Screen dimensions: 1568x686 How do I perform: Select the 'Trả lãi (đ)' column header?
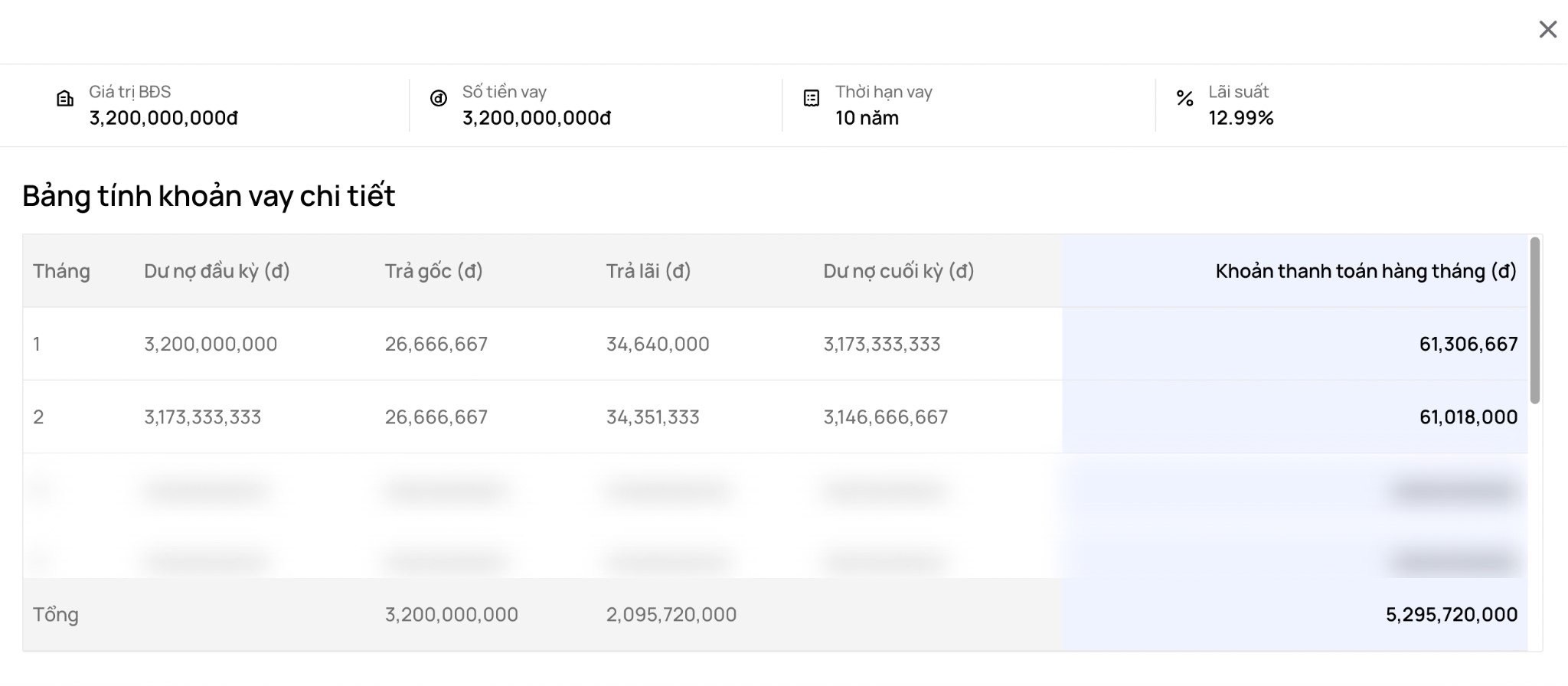pos(648,271)
